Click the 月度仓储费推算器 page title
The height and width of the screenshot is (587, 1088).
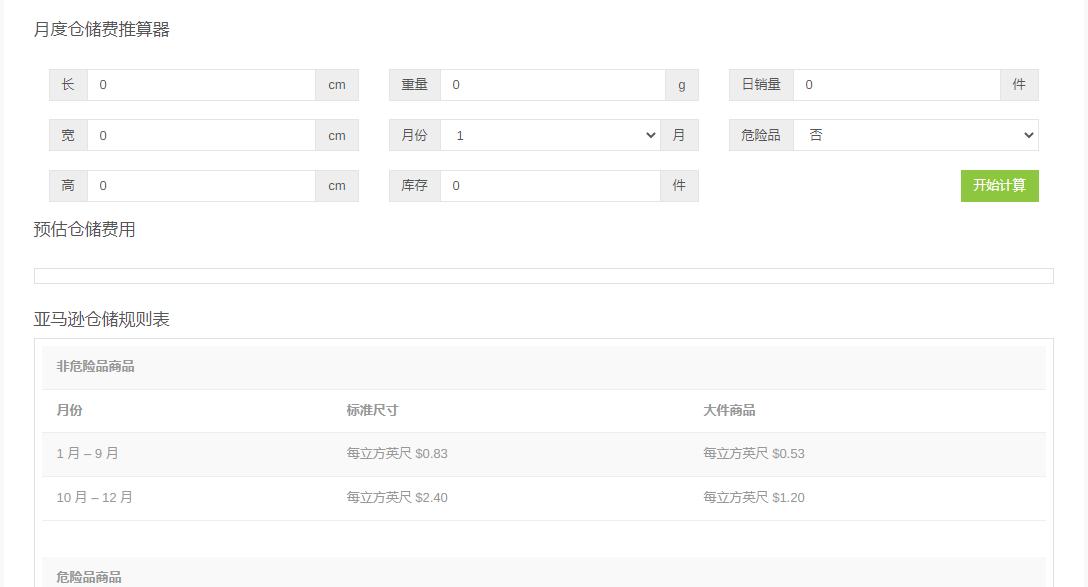click(102, 30)
